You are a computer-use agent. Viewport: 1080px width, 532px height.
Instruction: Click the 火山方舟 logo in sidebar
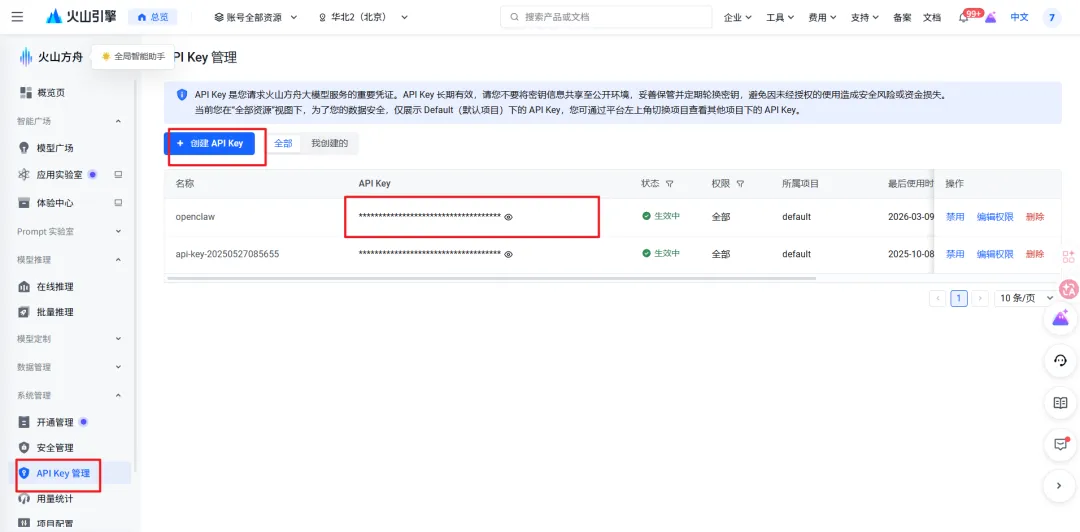(x=51, y=57)
